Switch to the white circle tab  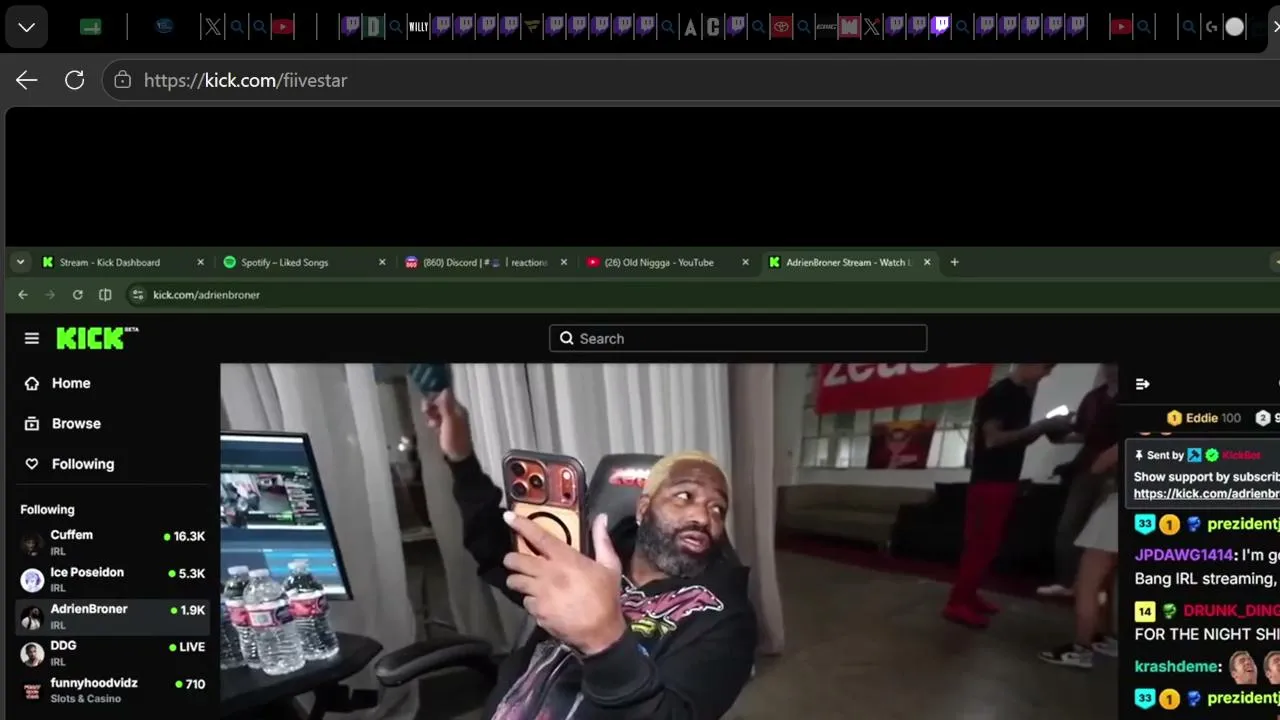coord(1235,27)
